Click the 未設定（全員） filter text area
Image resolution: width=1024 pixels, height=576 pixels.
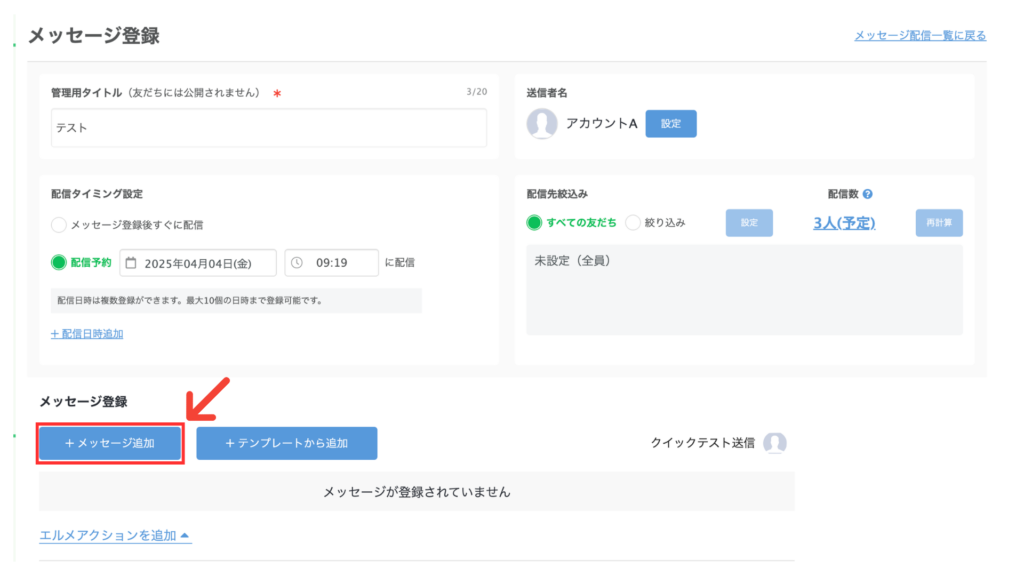(x=744, y=290)
